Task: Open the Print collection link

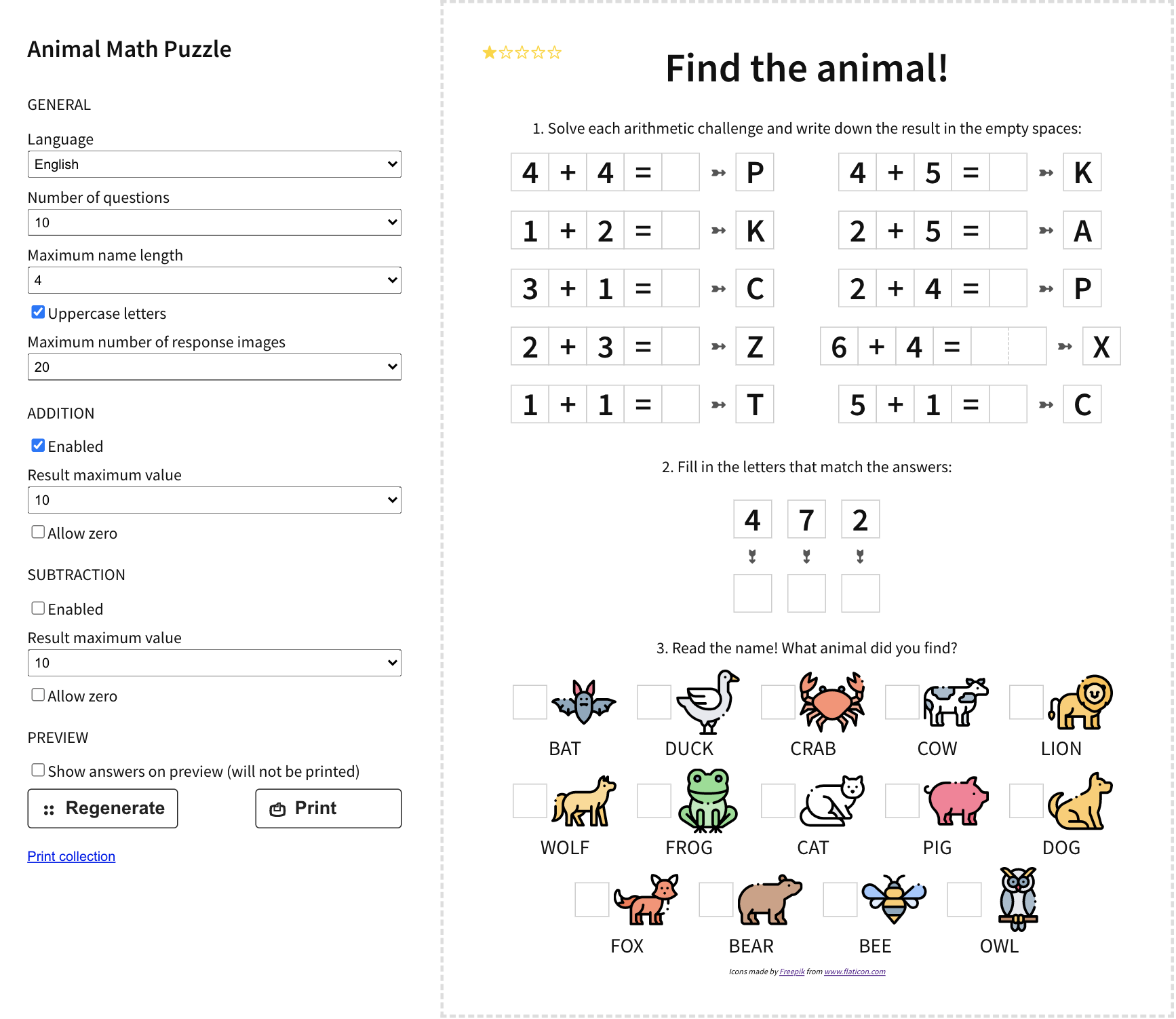Action: [71, 855]
